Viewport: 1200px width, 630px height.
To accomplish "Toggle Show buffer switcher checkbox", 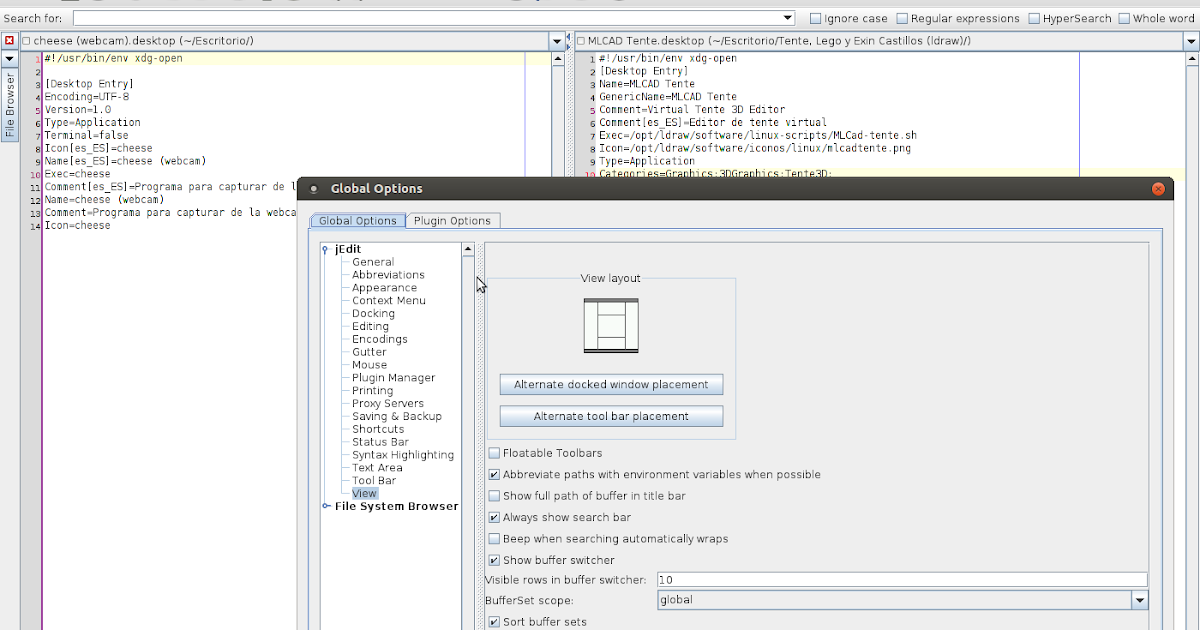I will 551,560.
